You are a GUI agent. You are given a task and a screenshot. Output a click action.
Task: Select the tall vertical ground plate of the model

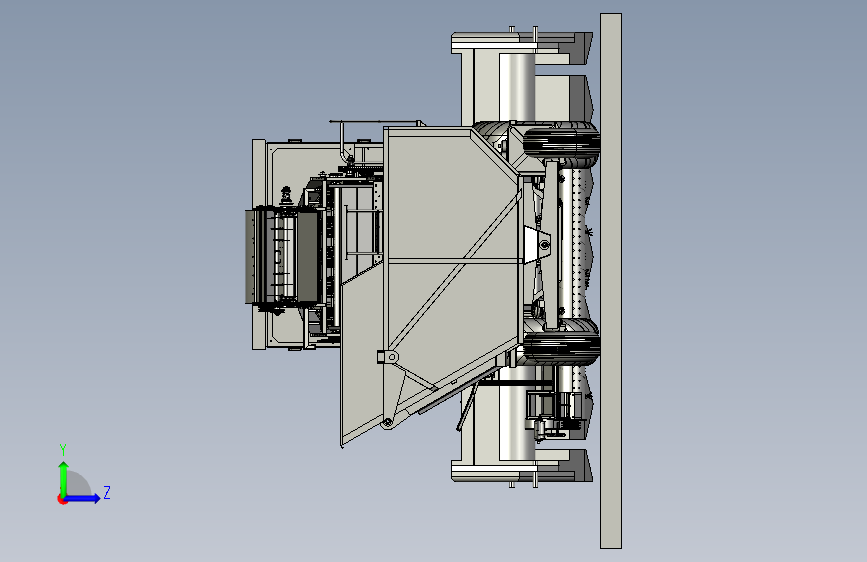tap(611, 281)
